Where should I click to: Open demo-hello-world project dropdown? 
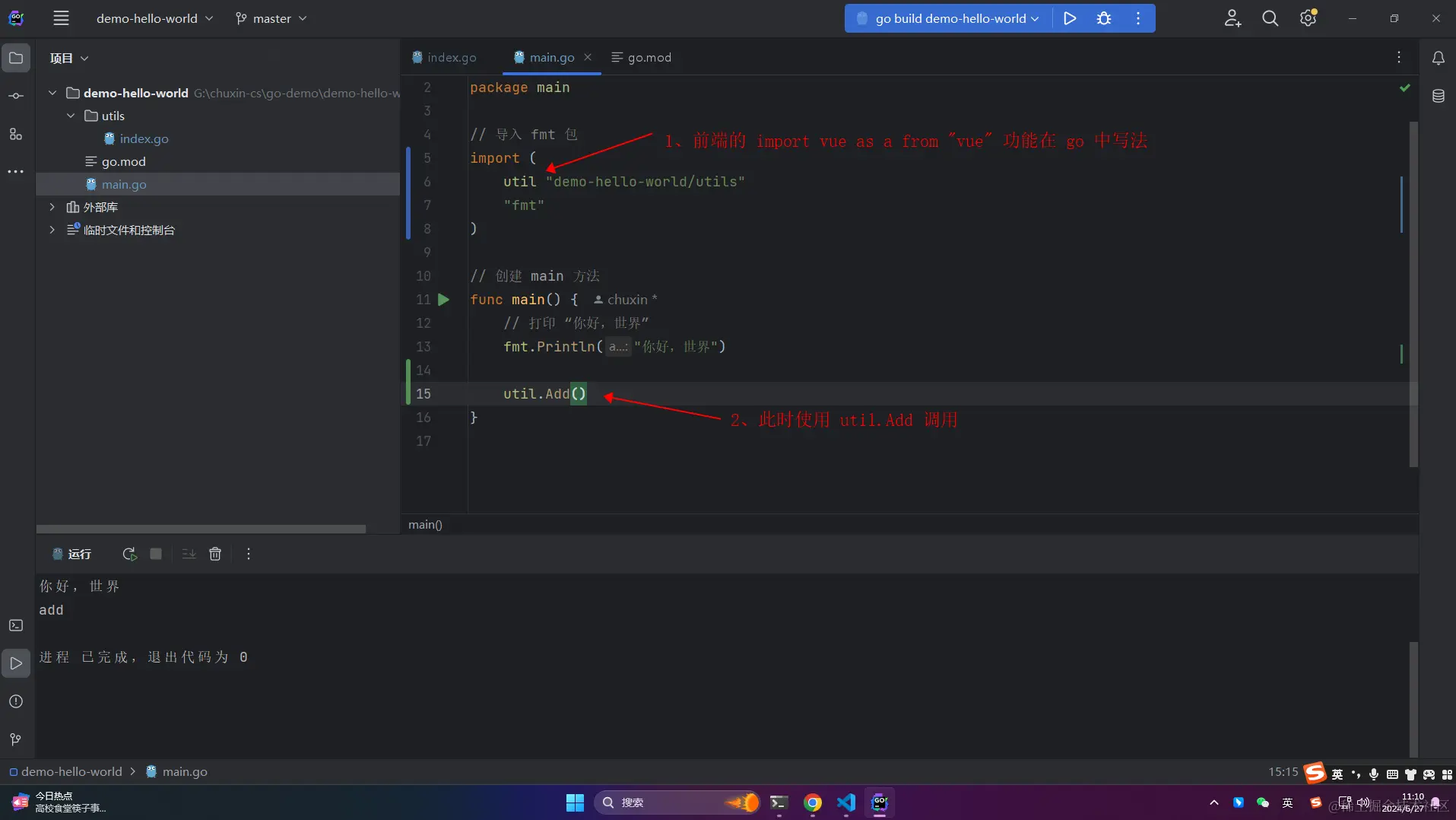point(154,18)
